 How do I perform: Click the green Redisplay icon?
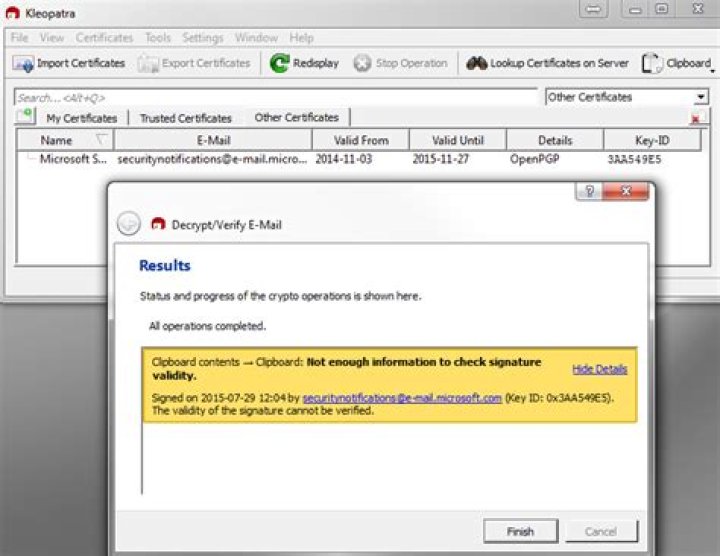[279, 63]
